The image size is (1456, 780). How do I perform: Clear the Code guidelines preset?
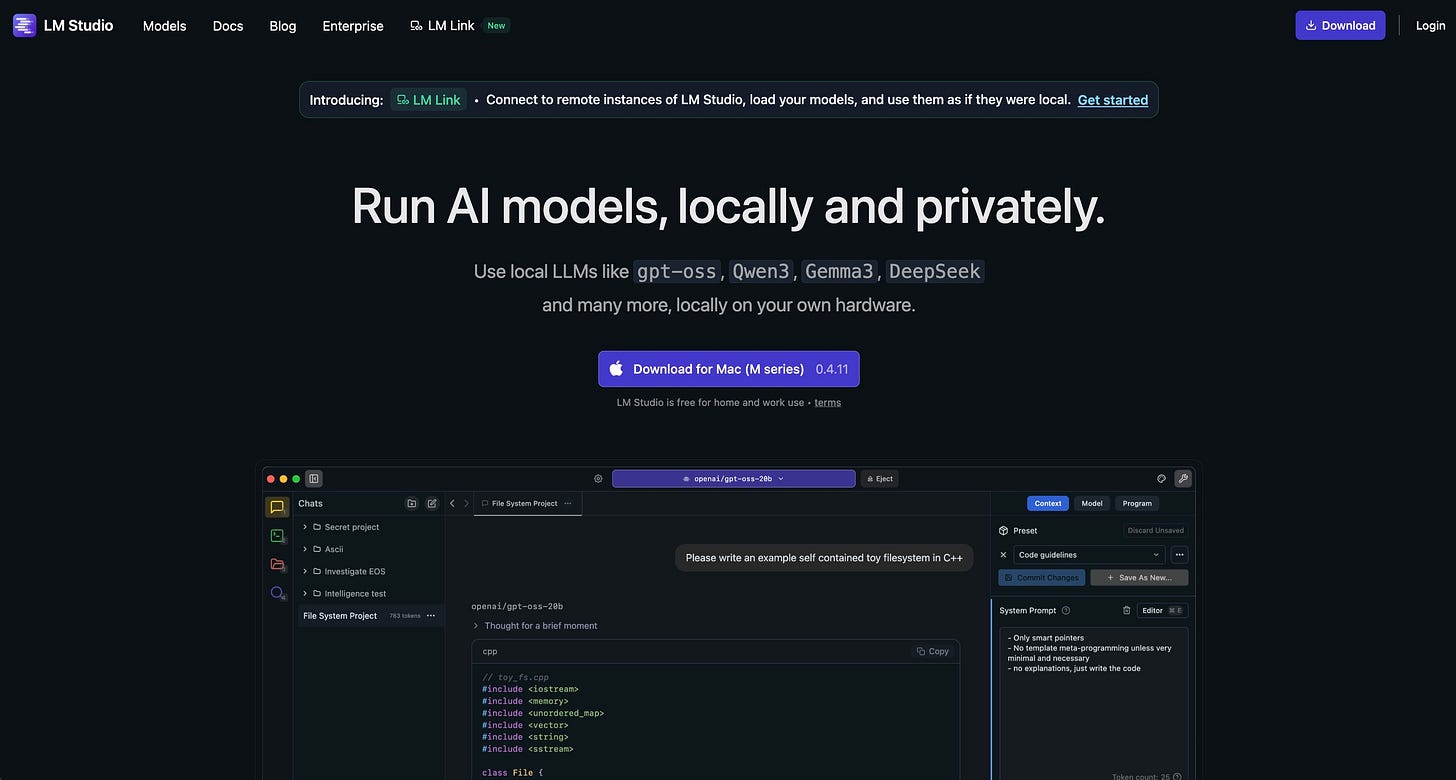[1004, 555]
